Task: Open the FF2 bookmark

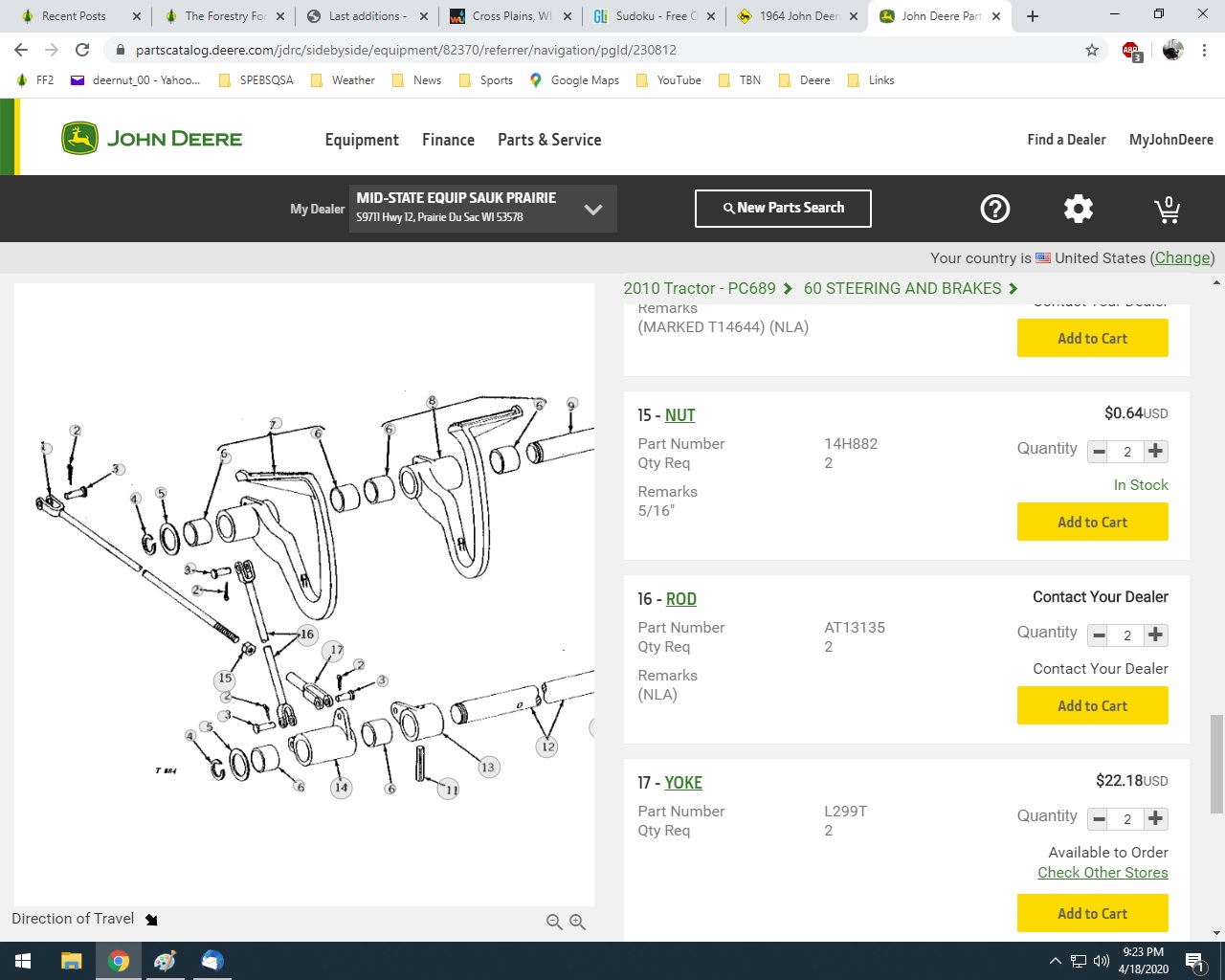Action: pos(35,80)
